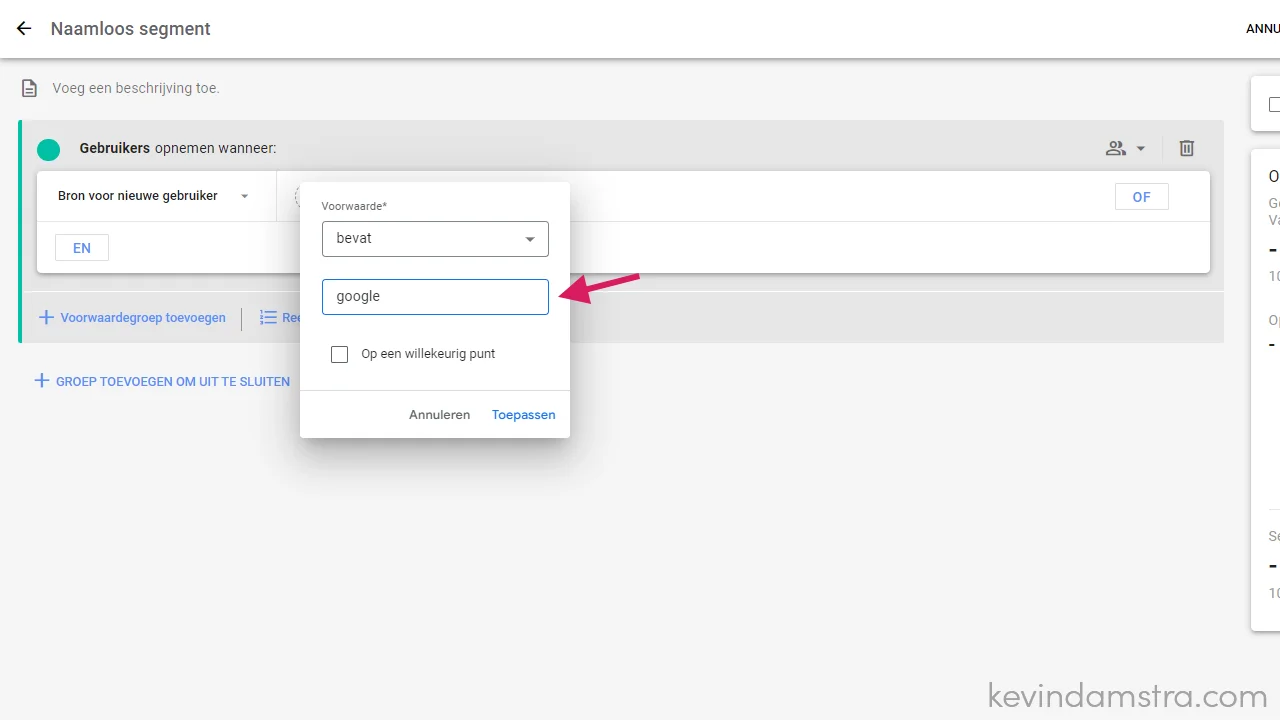Image resolution: width=1280 pixels, height=720 pixels.
Task: Click the plus icon for GROEP TOEVOEGEN OM UIT TE SLUITEN
Action: click(x=42, y=381)
